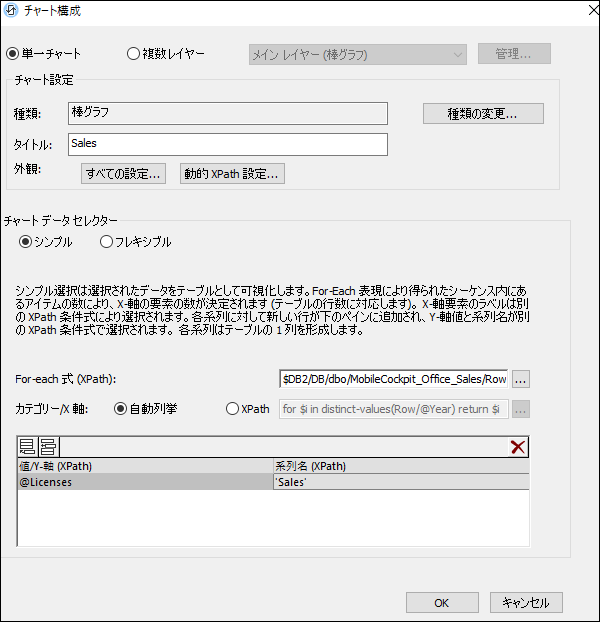Close the チャート構成 dialog
This screenshot has height=622, width=600.
[x=593, y=10]
